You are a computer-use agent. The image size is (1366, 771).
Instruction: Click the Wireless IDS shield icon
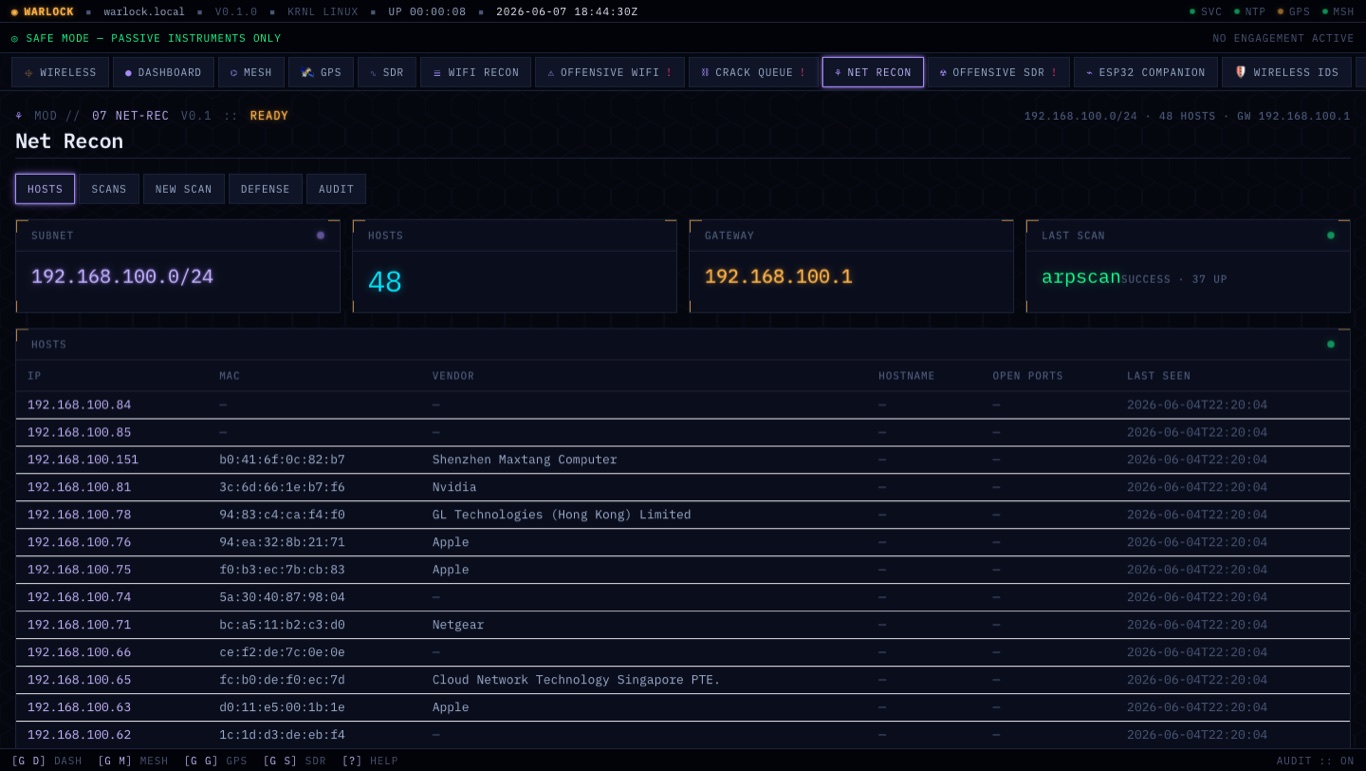(x=1241, y=72)
